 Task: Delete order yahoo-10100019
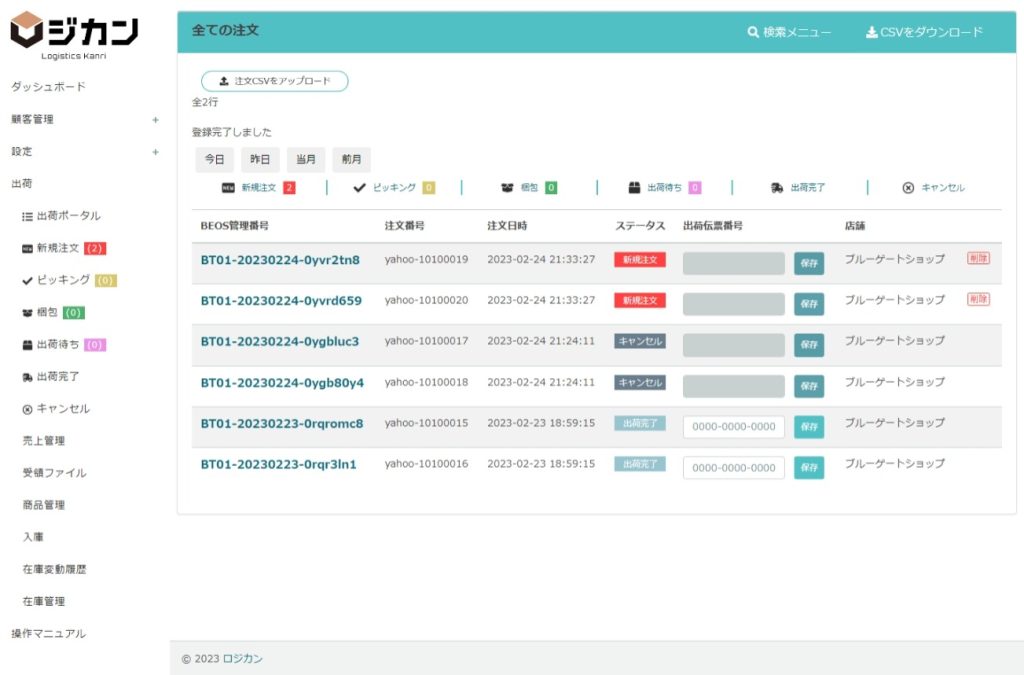coord(978,258)
